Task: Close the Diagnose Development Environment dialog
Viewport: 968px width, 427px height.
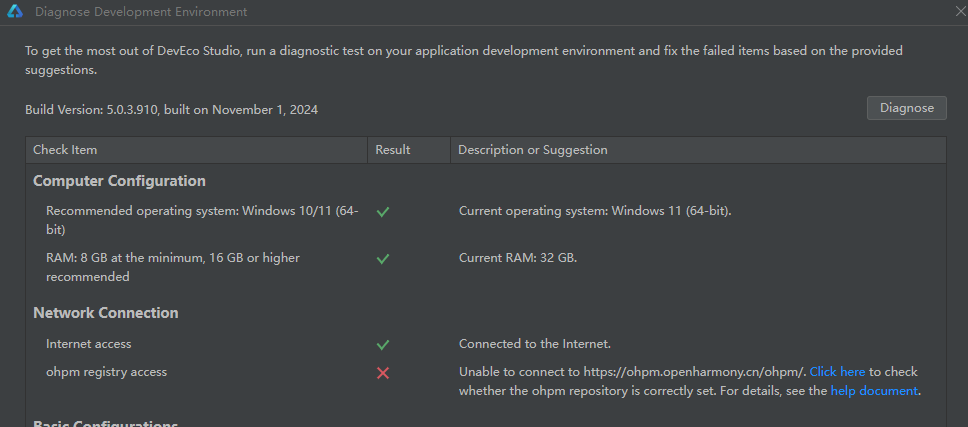Action: point(961,11)
